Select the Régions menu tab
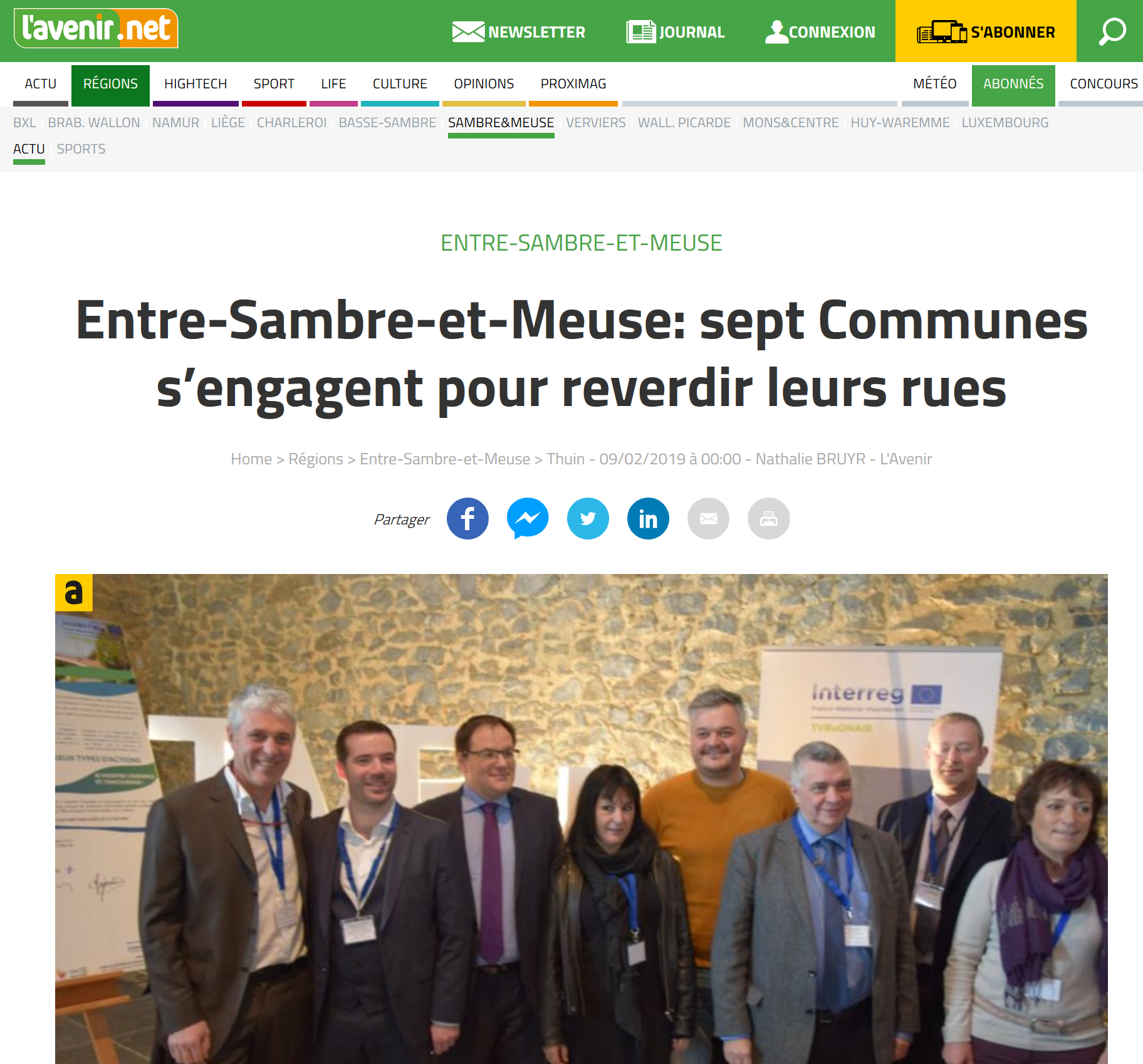 coord(110,85)
